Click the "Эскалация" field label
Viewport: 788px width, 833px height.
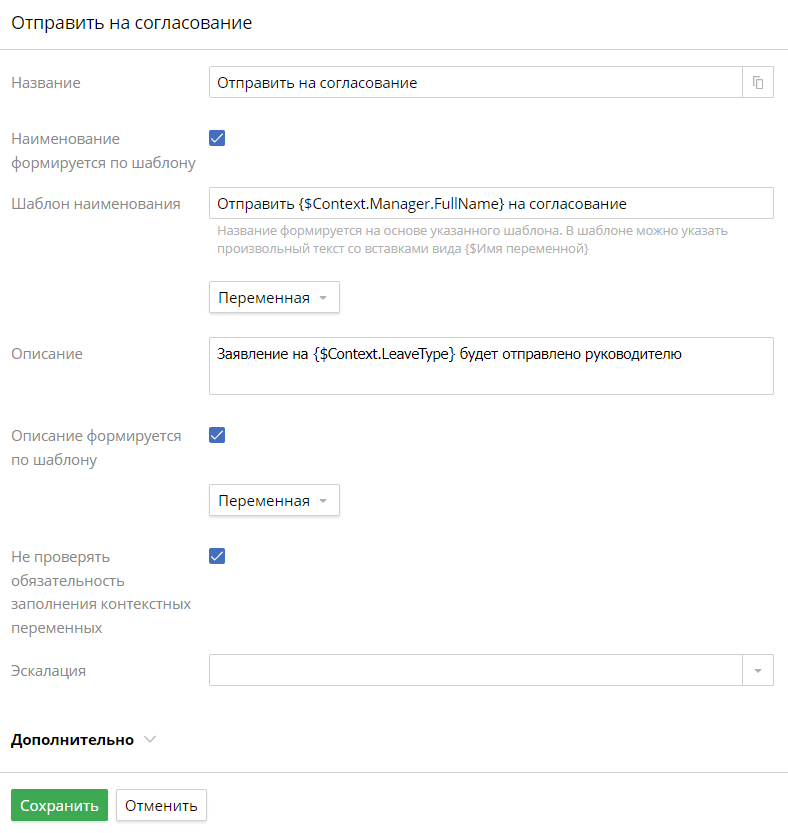(48, 671)
